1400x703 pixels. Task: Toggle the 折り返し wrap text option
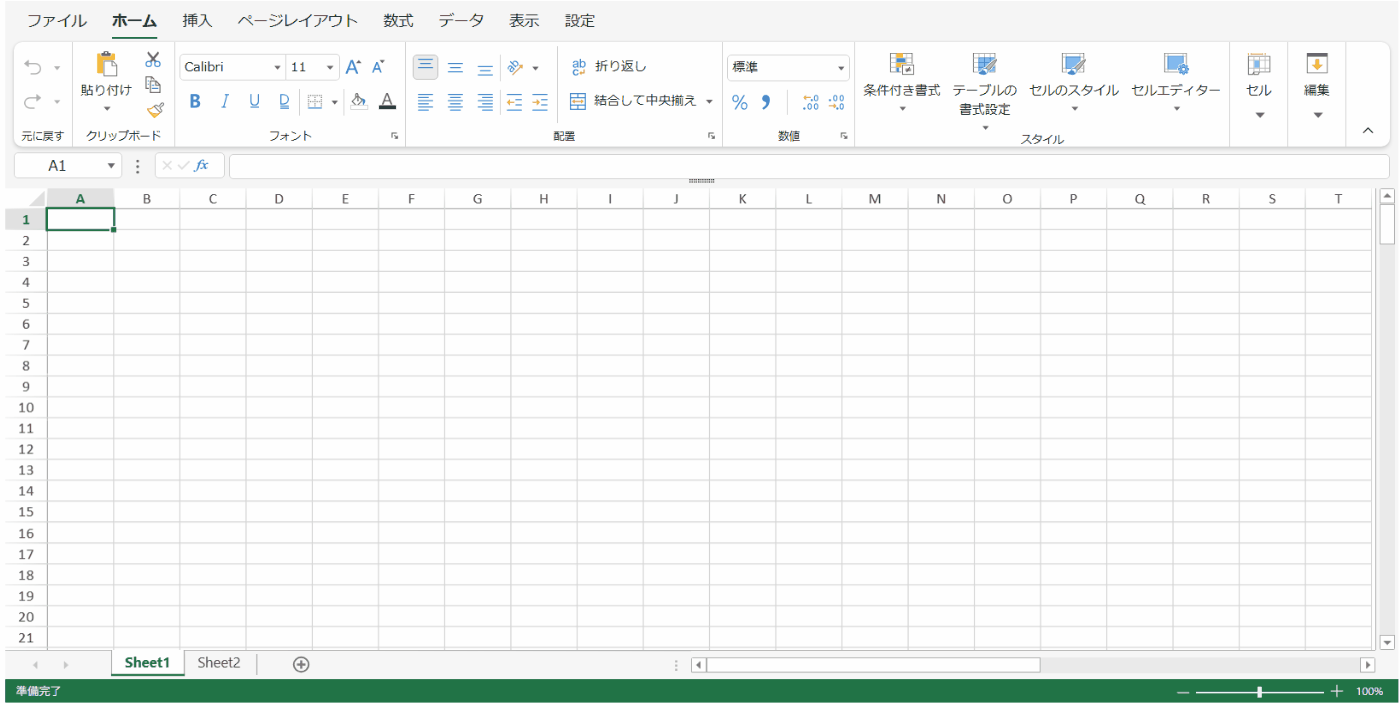point(609,67)
